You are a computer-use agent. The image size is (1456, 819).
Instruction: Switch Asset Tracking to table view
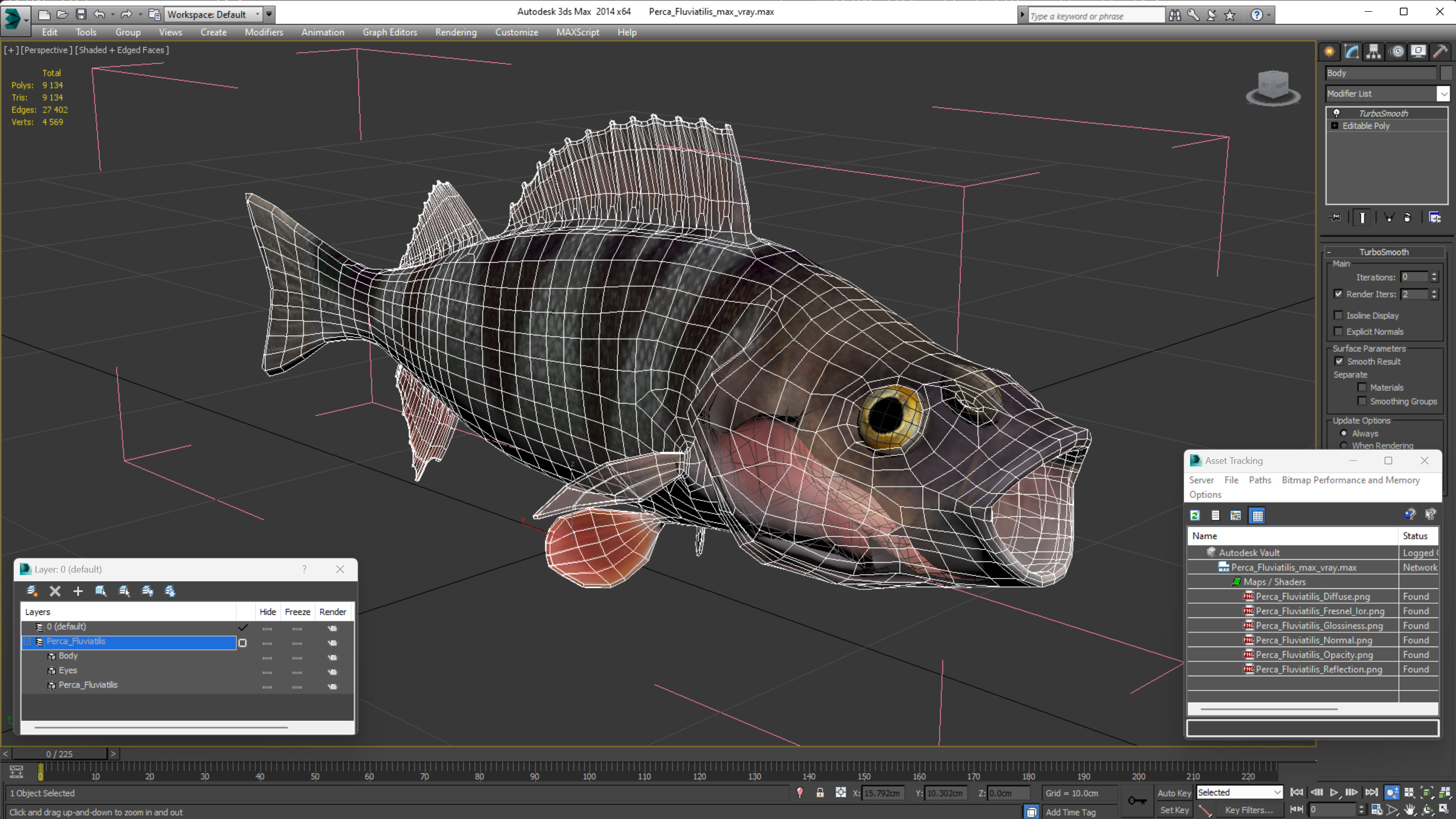tap(1257, 515)
